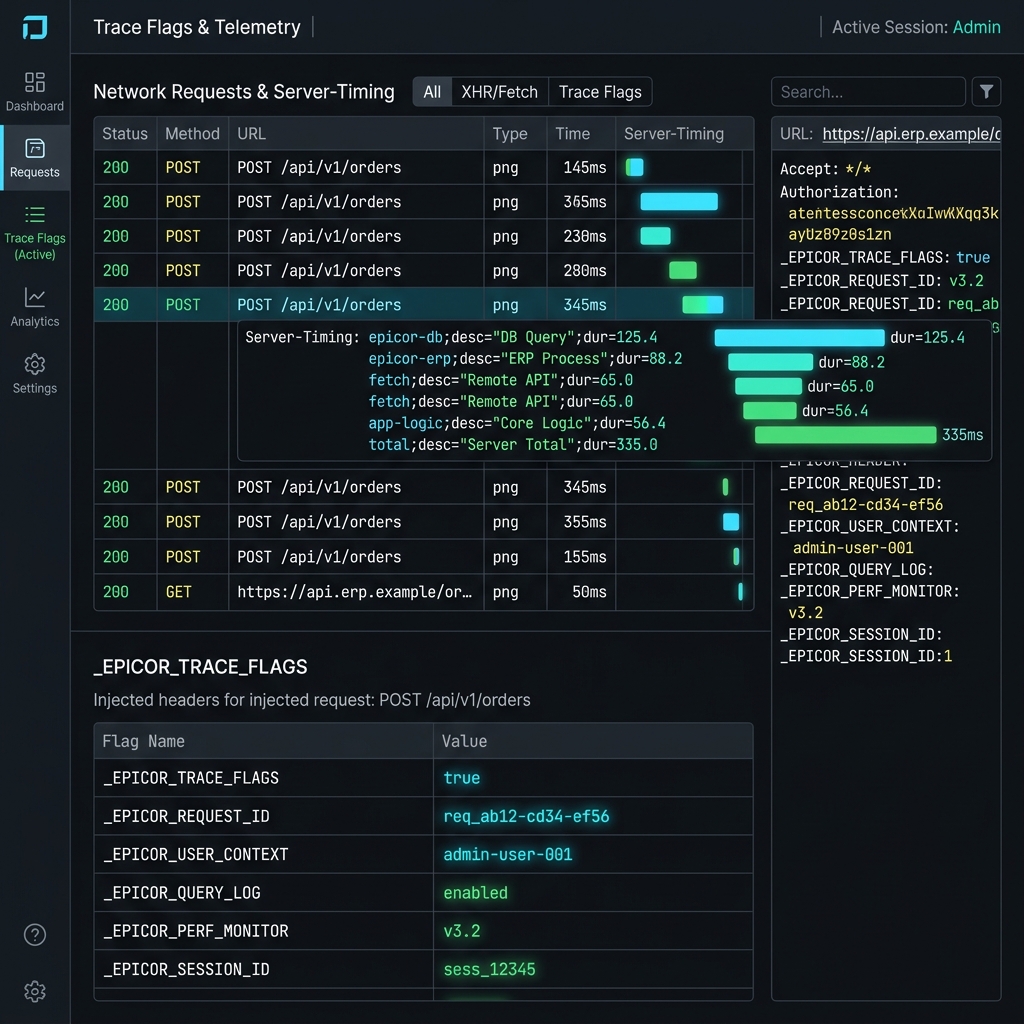Click the 335ms Server Total bar

[x=845, y=435]
